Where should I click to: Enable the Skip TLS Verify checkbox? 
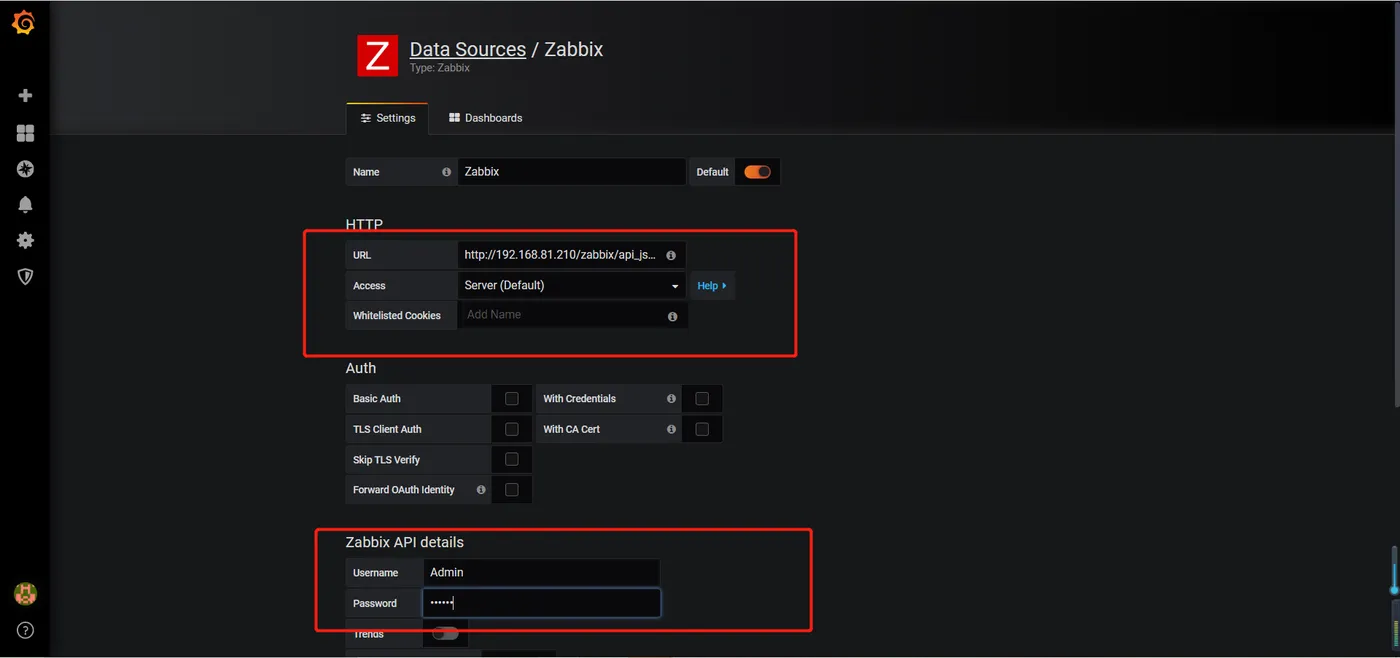pyautogui.click(x=512, y=460)
